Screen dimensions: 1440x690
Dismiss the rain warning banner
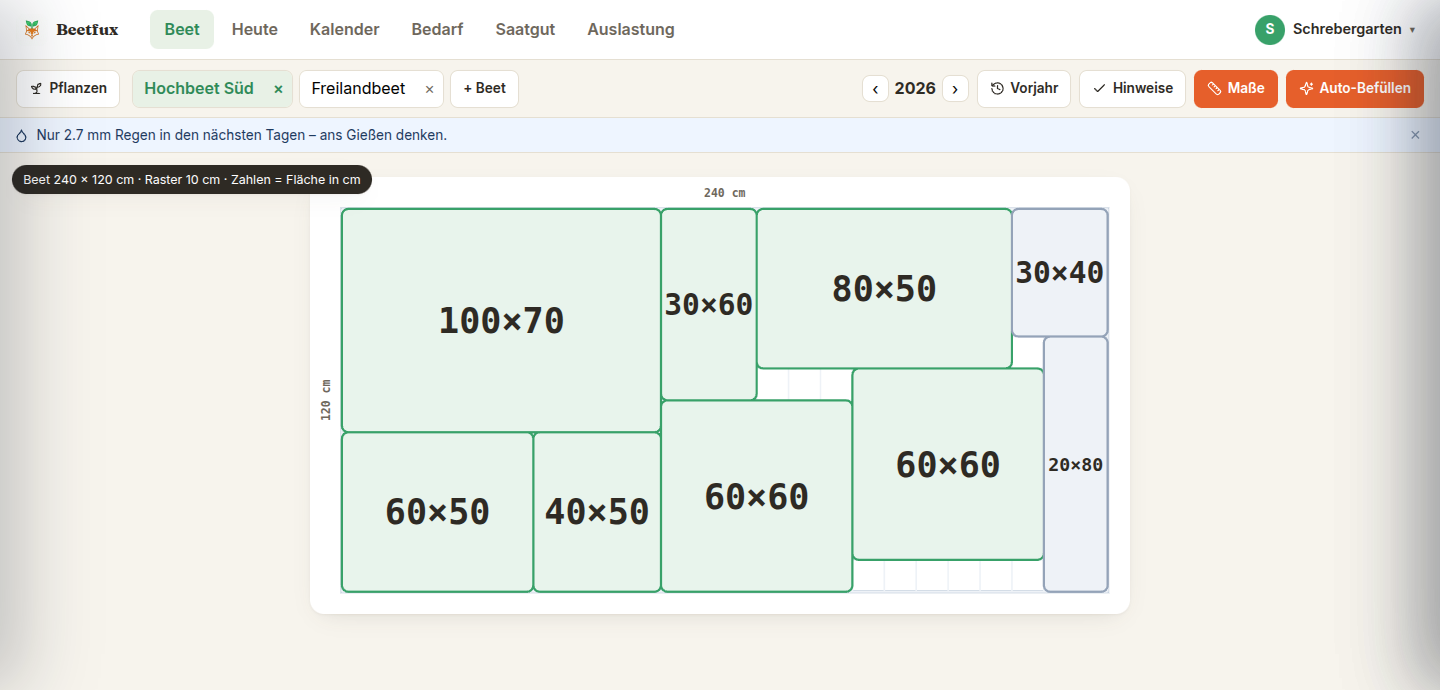(x=1415, y=135)
